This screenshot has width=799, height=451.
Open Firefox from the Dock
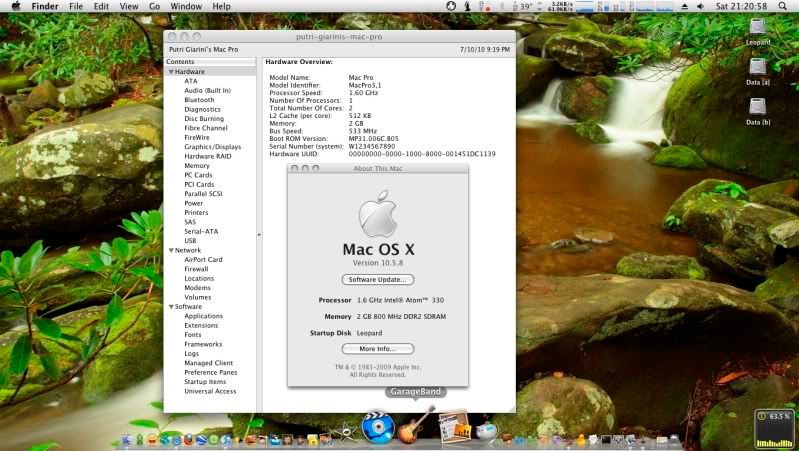[x=188, y=439]
